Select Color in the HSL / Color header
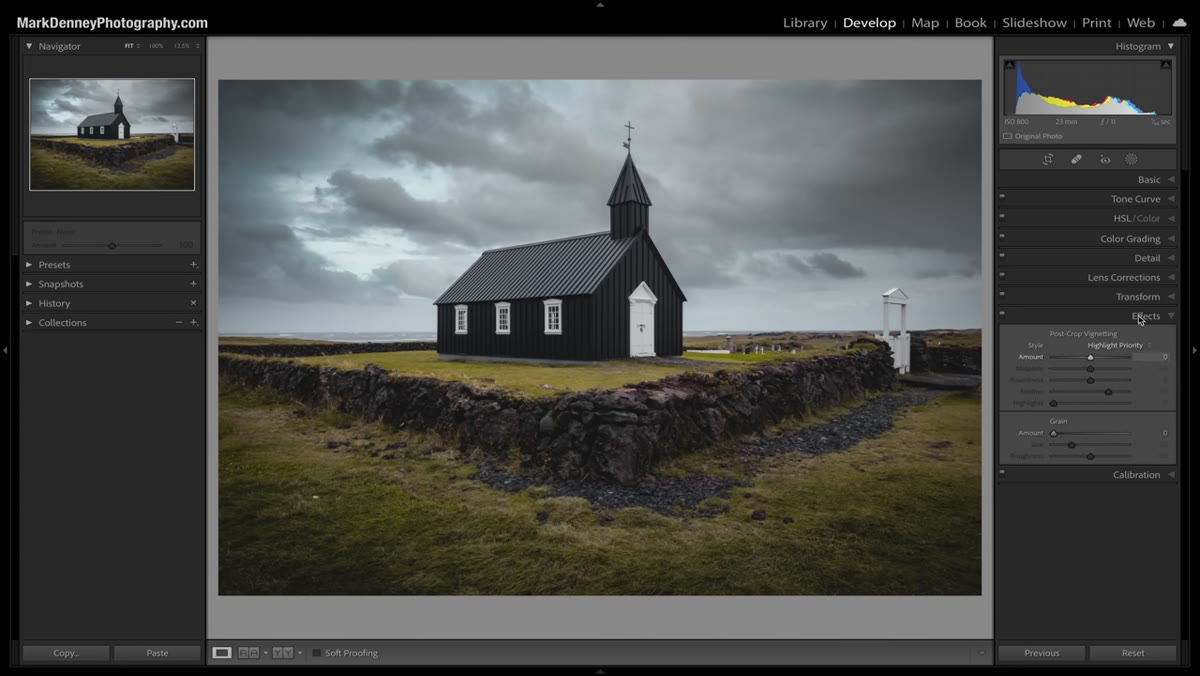This screenshot has height=676, width=1200. click(1149, 218)
